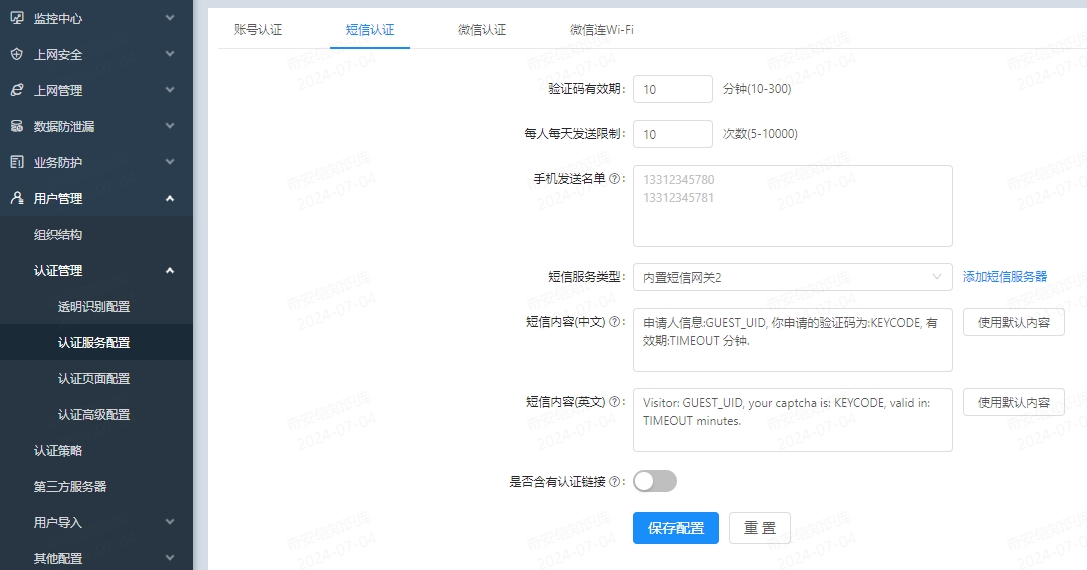Image resolution: width=1087 pixels, height=570 pixels.
Task: Click the 业务防护 sidebar icon
Action: [16, 162]
